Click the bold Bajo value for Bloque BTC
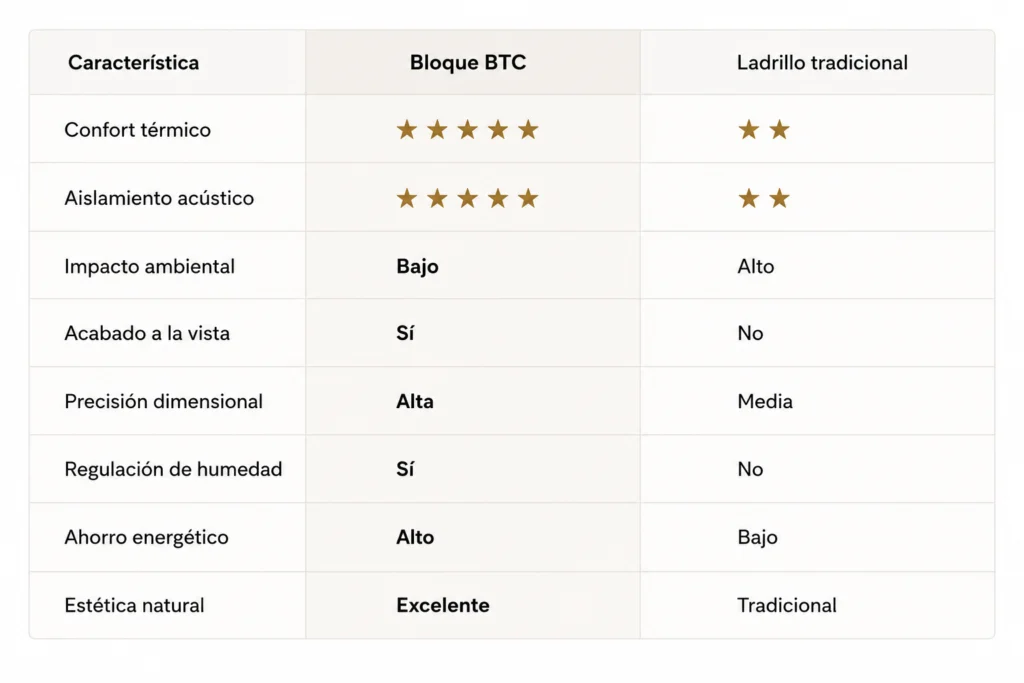 [417, 266]
